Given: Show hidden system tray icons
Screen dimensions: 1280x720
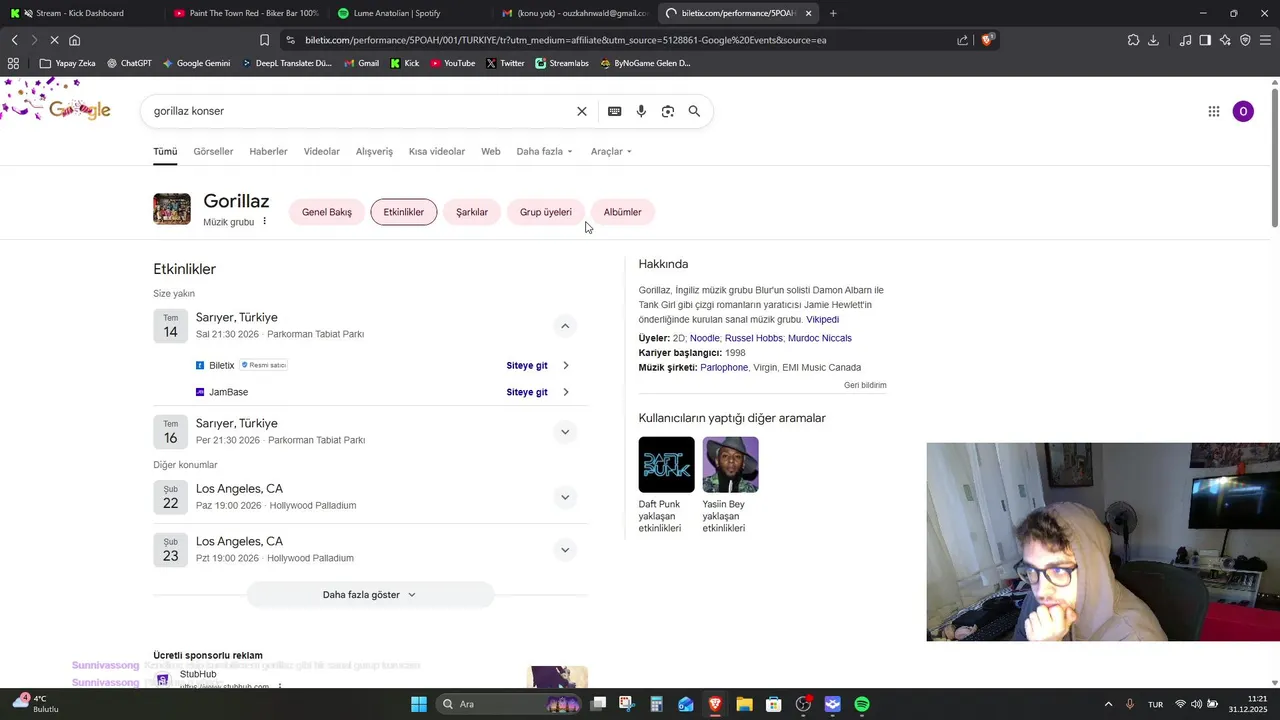Looking at the screenshot, I should pyautogui.click(x=1108, y=704).
